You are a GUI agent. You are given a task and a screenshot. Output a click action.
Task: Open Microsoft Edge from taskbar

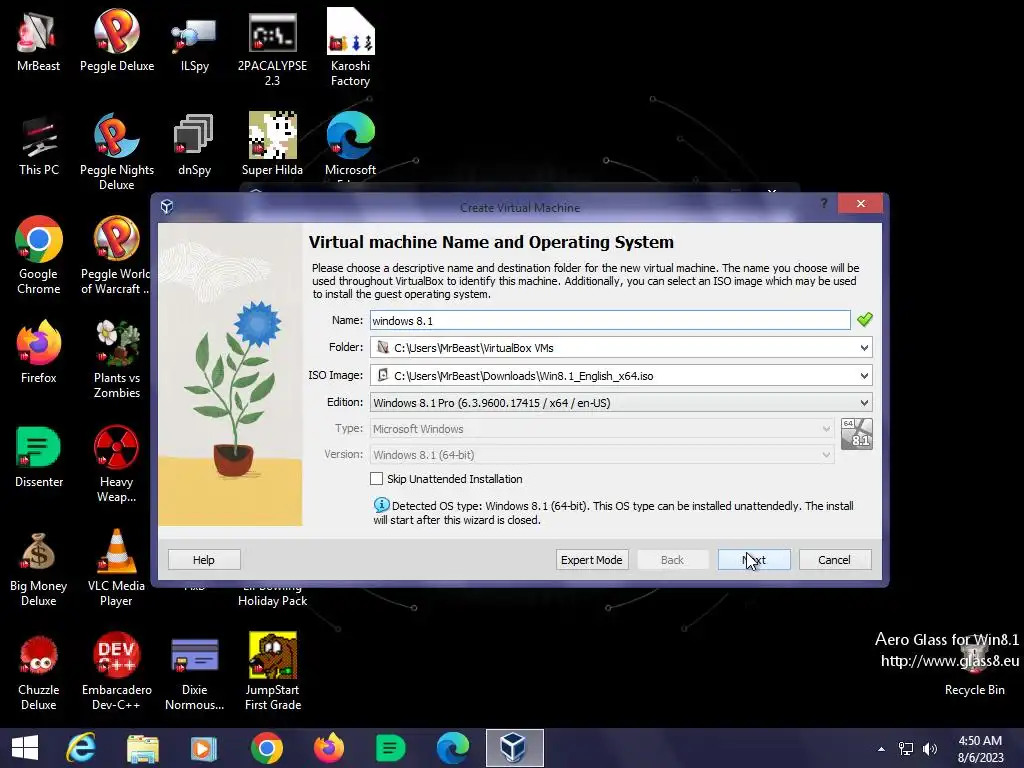[x=453, y=748]
